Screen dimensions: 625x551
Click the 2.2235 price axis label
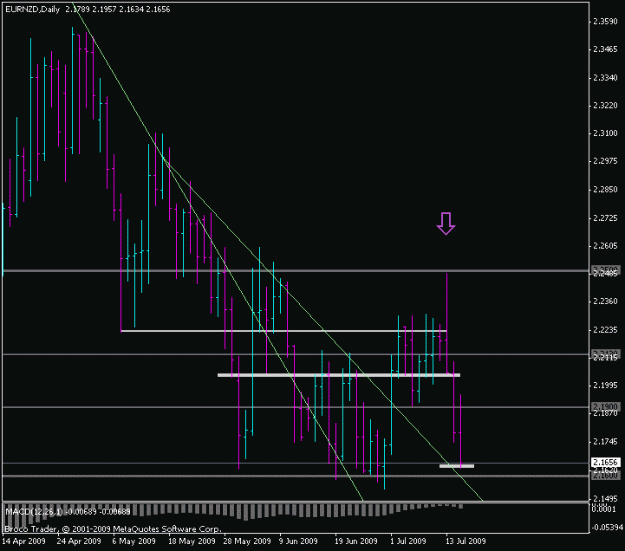pos(605,330)
